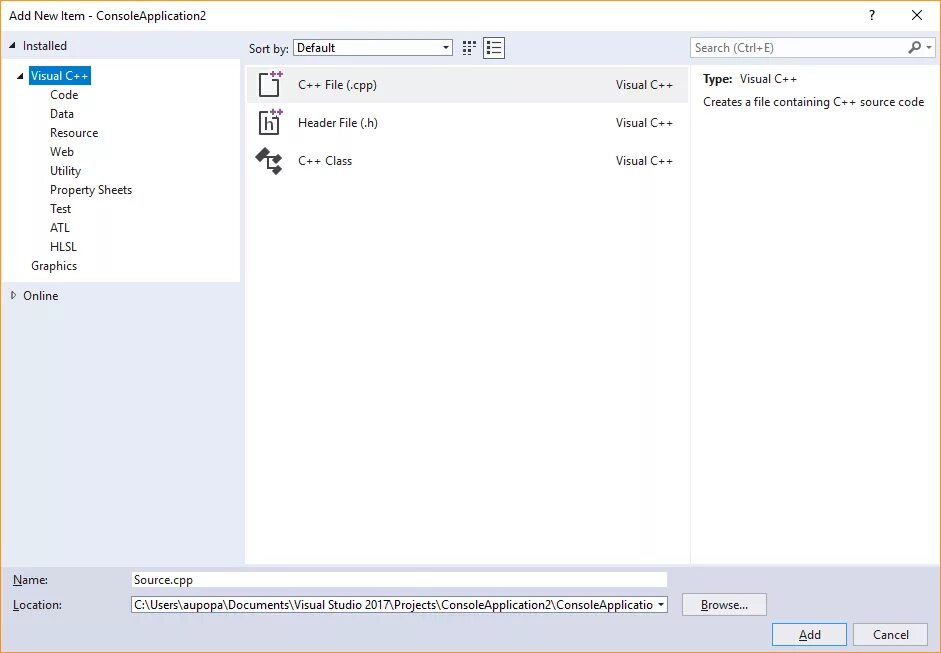Select the C++ Class template icon
Screen dimensions: 941x653
tap(269, 161)
